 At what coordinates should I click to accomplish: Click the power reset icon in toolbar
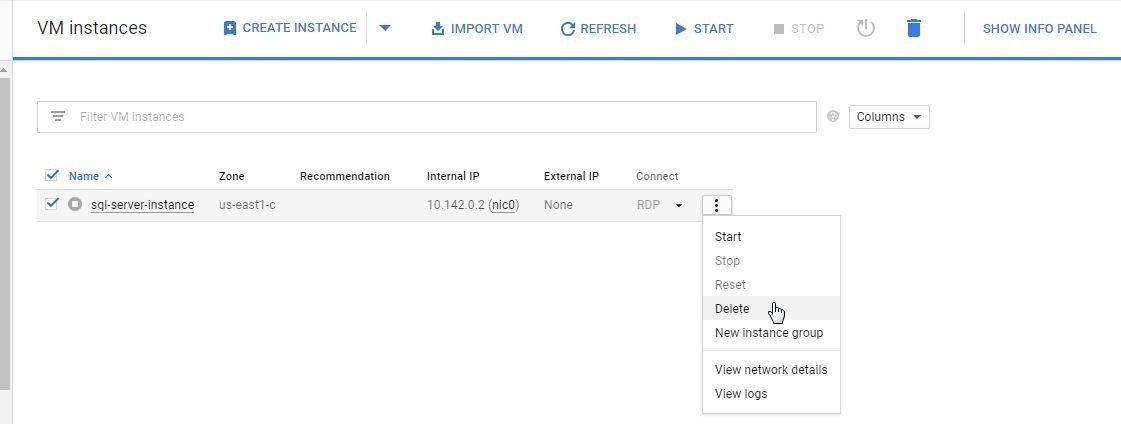[866, 28]
